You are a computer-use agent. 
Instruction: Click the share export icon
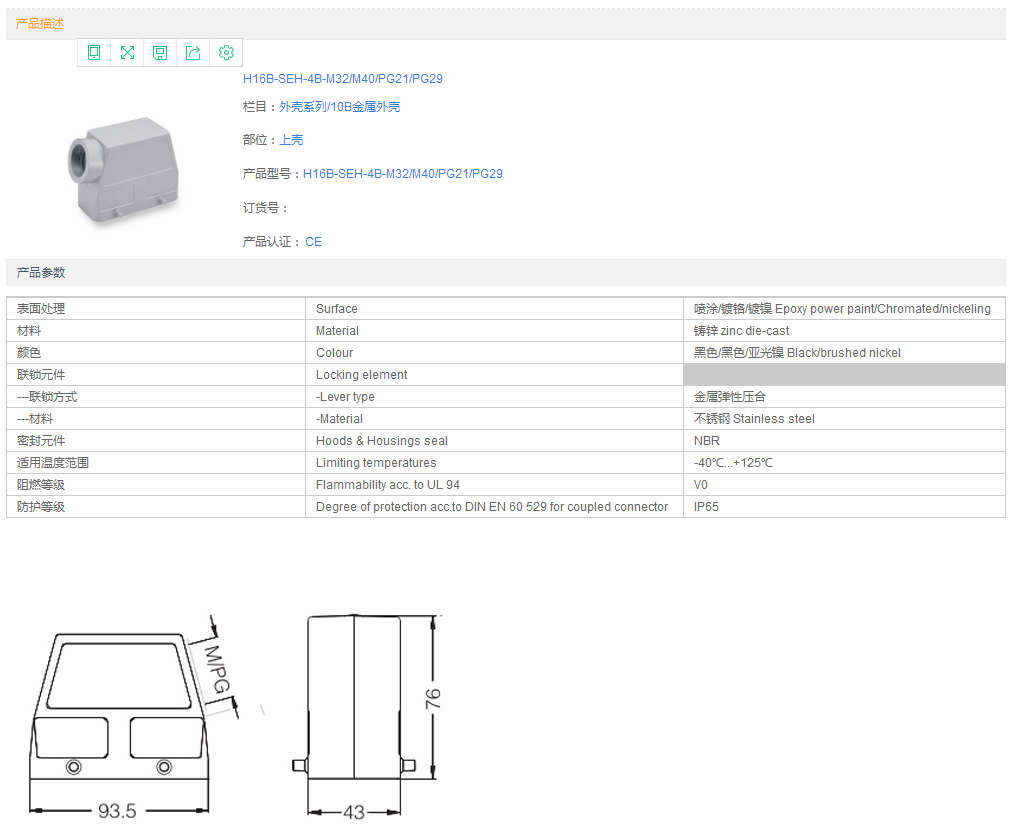tap(193, 53)
